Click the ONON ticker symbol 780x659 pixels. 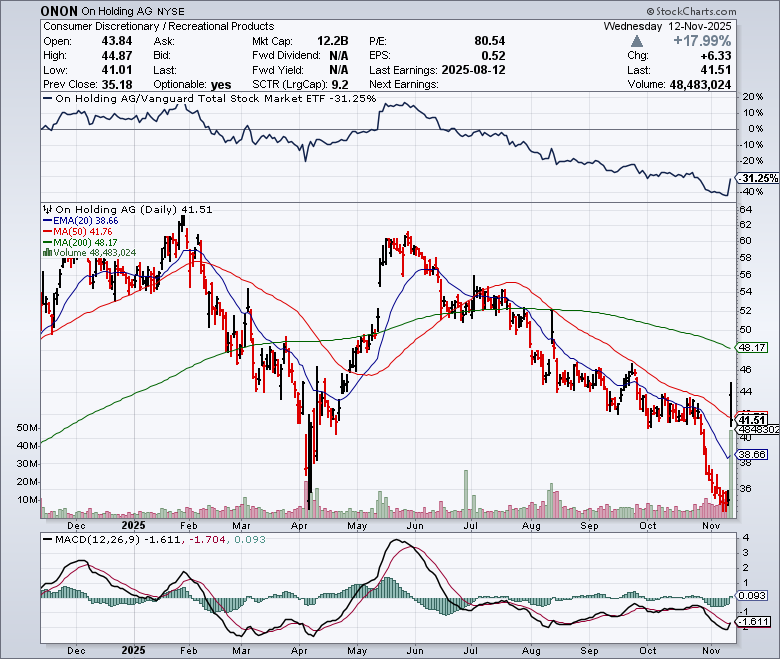(x=59, y=11)
